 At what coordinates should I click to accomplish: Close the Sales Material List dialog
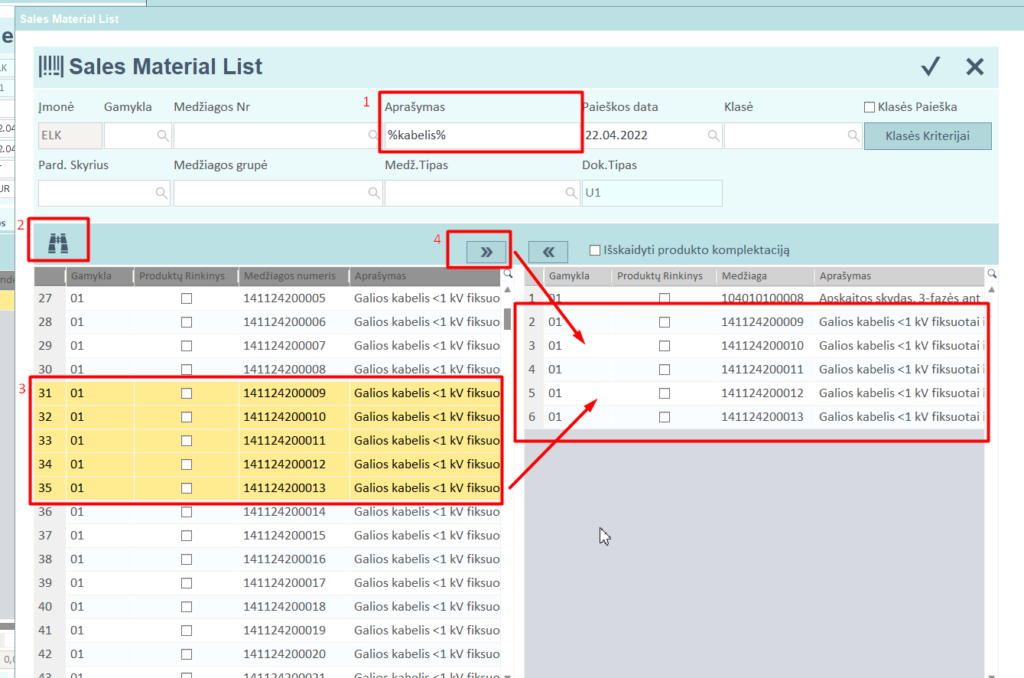pos(975,66)
